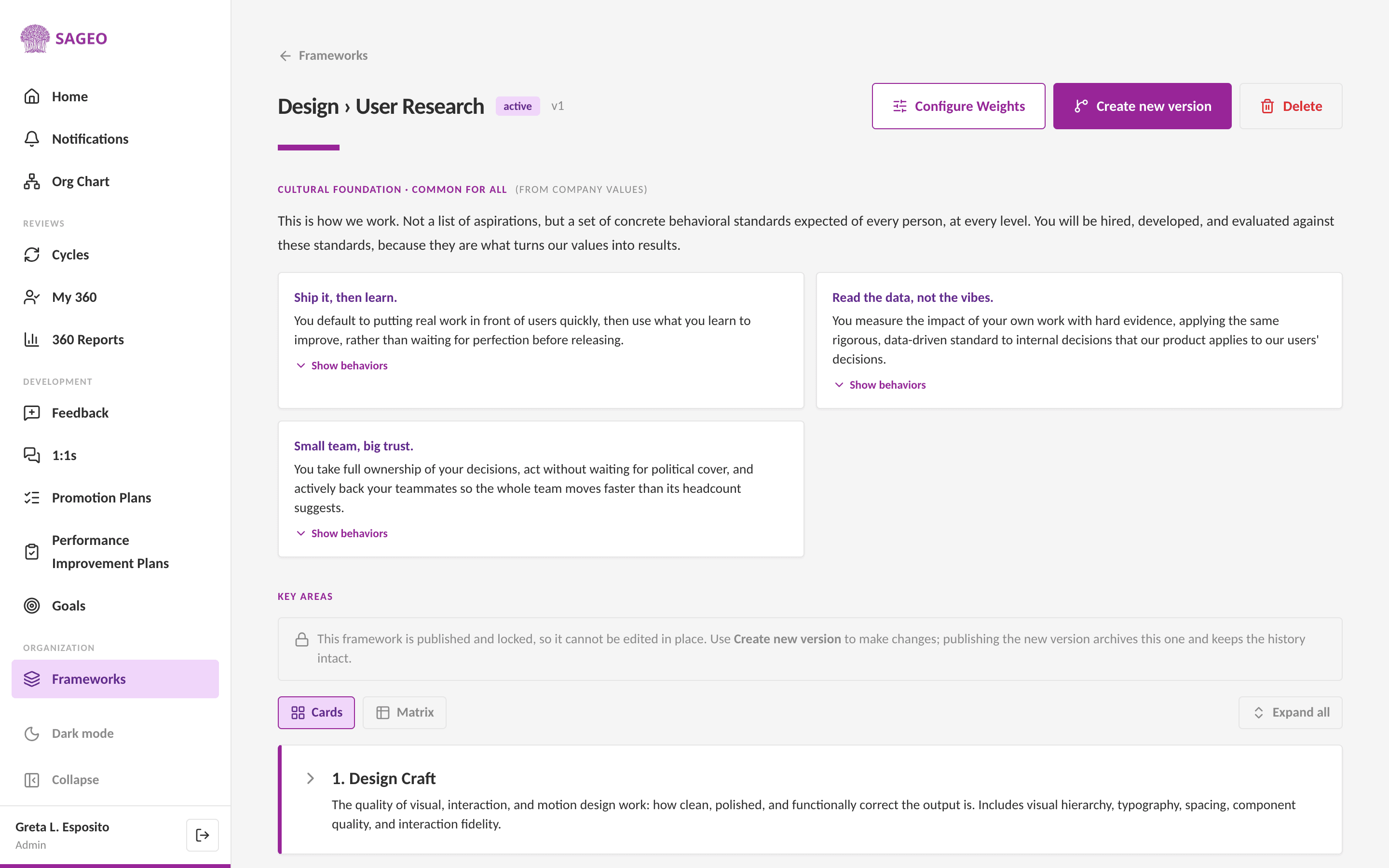Screen dimensions: 1389x868
Task: Collapse the sidebar
Action: point(115,780)
